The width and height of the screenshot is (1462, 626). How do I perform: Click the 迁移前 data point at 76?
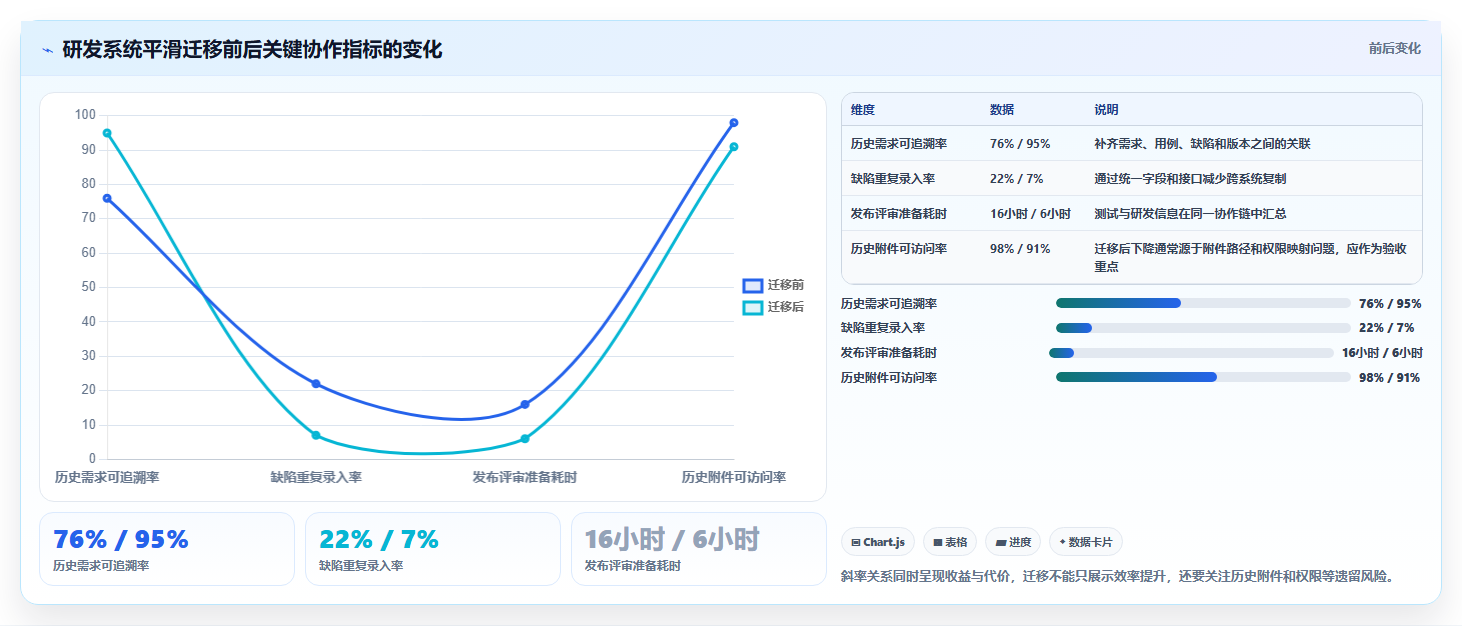pyautogui.click(x=107, y=198)
